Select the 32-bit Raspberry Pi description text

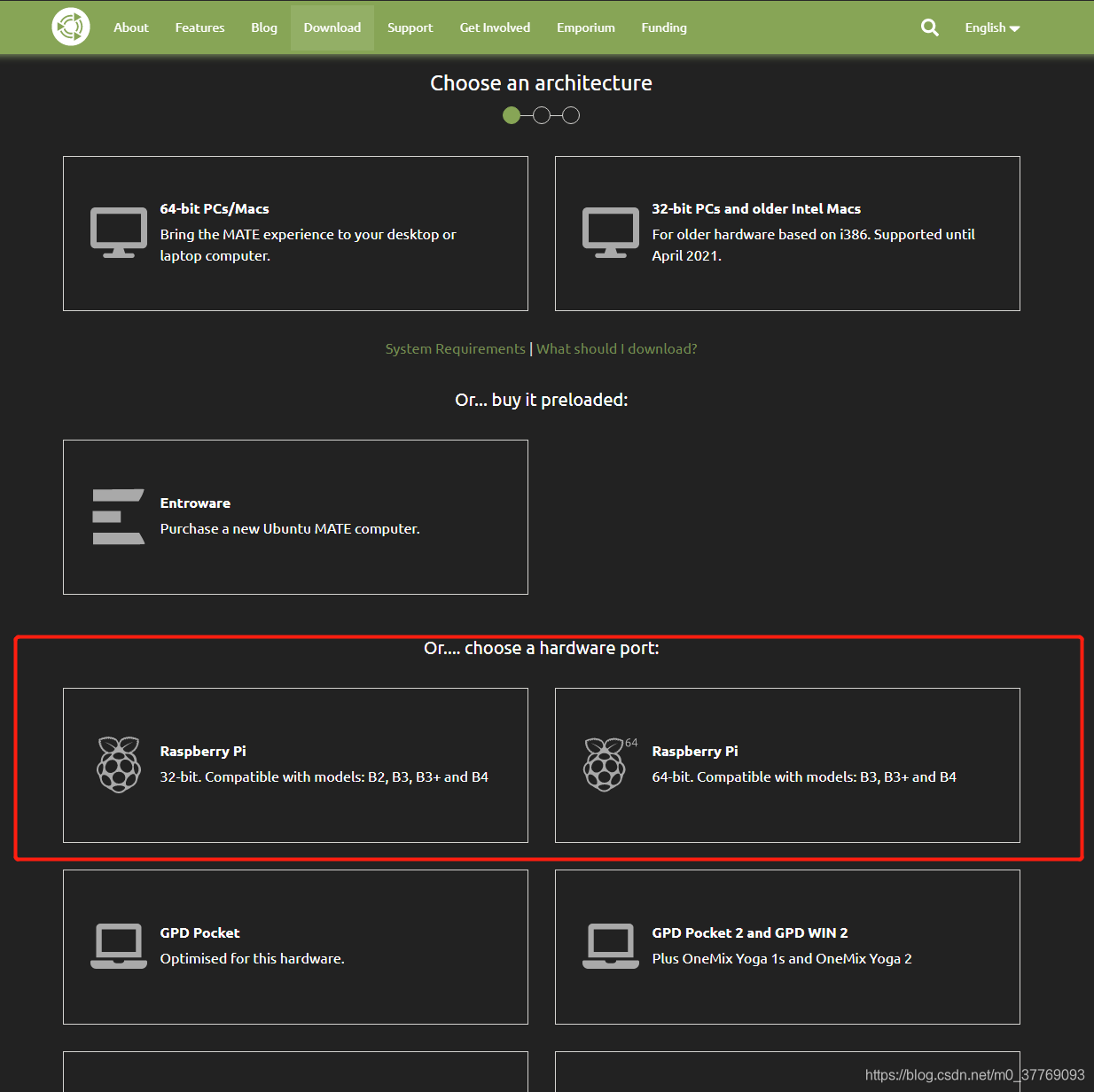pos(324,777)
